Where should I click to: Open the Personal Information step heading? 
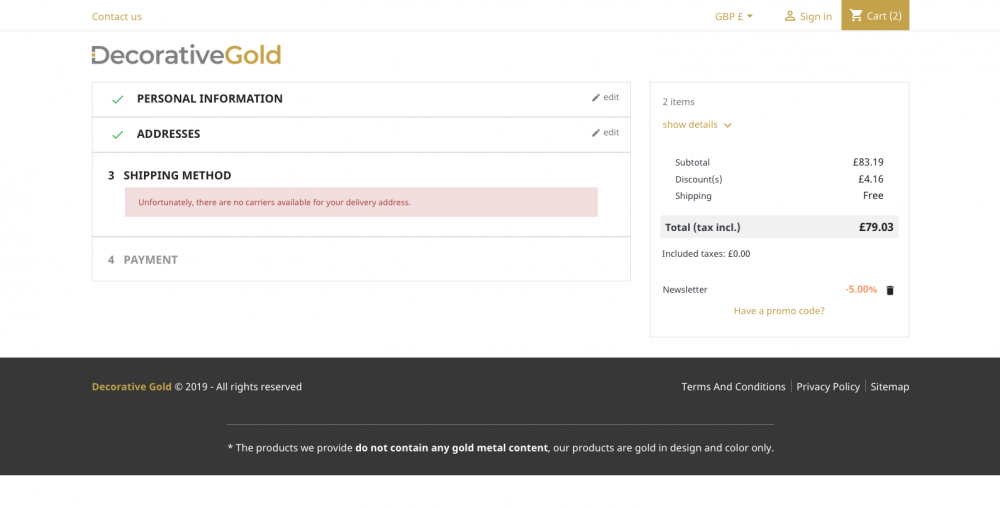click(210, 99)
